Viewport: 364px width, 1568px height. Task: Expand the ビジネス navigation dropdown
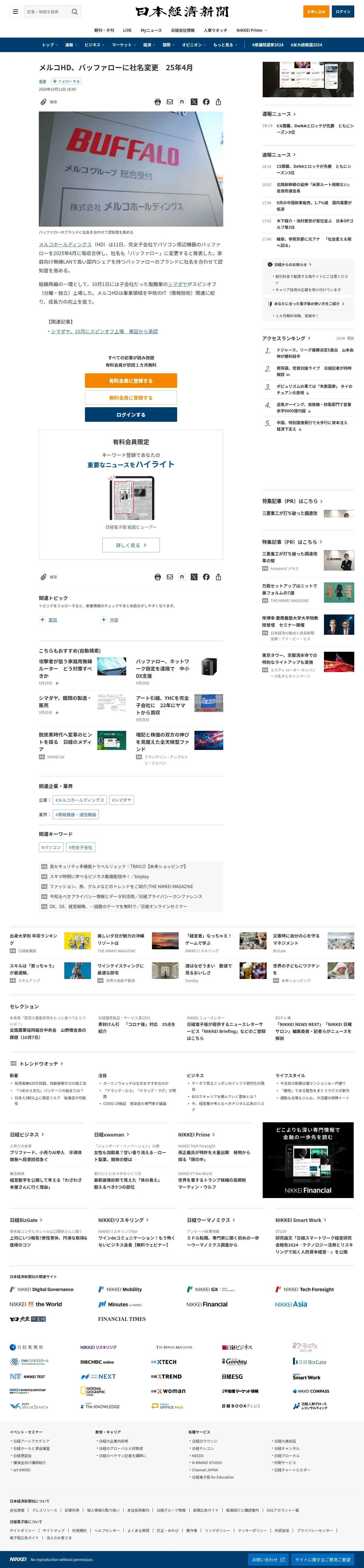point(94,45)
